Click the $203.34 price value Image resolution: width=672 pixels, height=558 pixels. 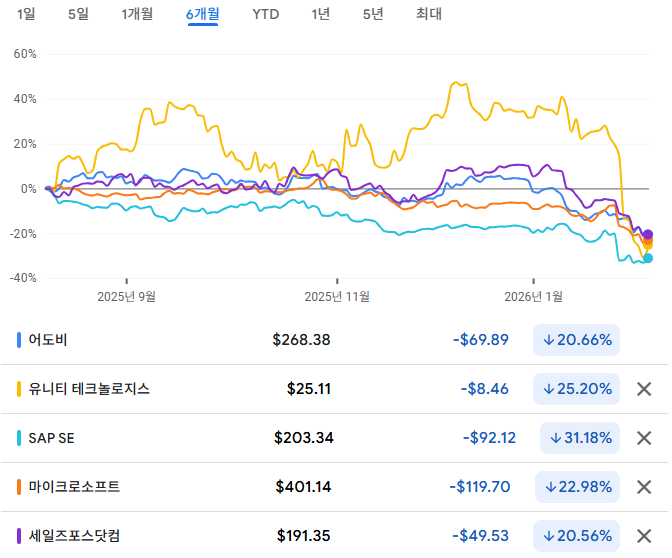coord(303,438)
